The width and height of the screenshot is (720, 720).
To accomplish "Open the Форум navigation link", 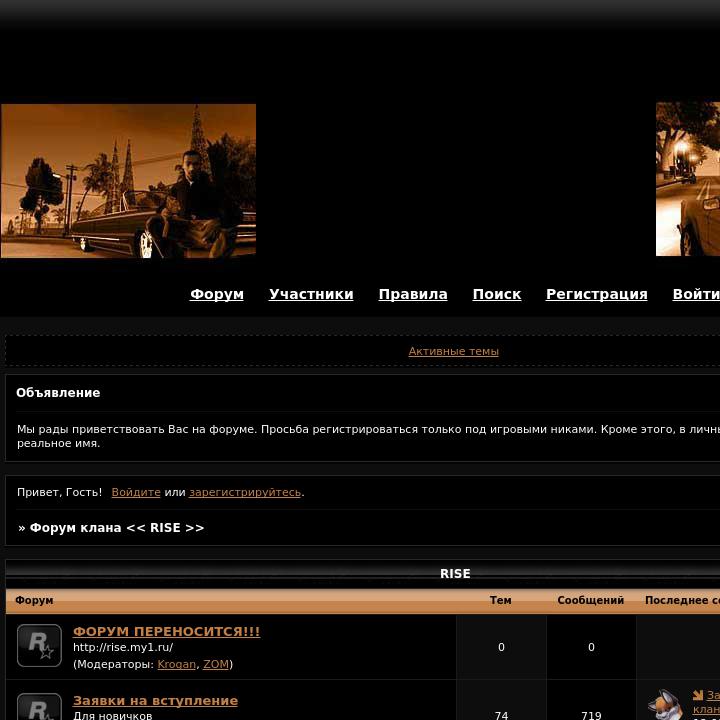I will coord(217,294).
